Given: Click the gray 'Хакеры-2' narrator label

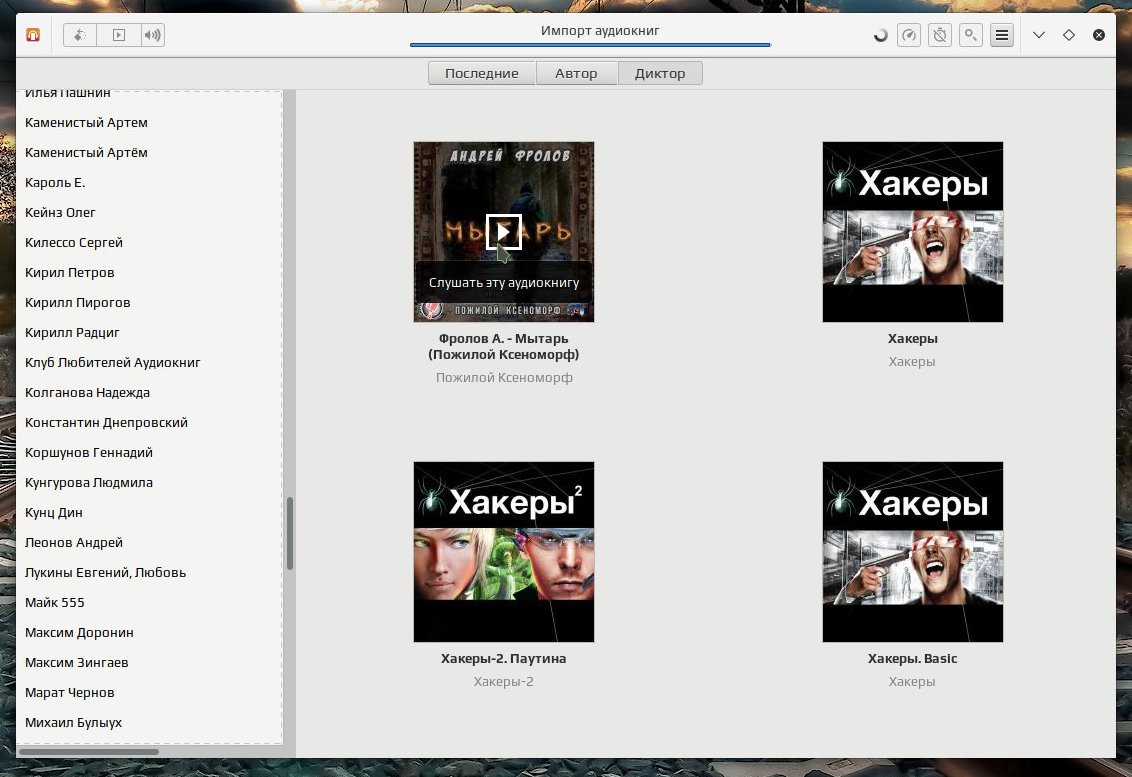Looking at the screenshot, I should (504, 682).
